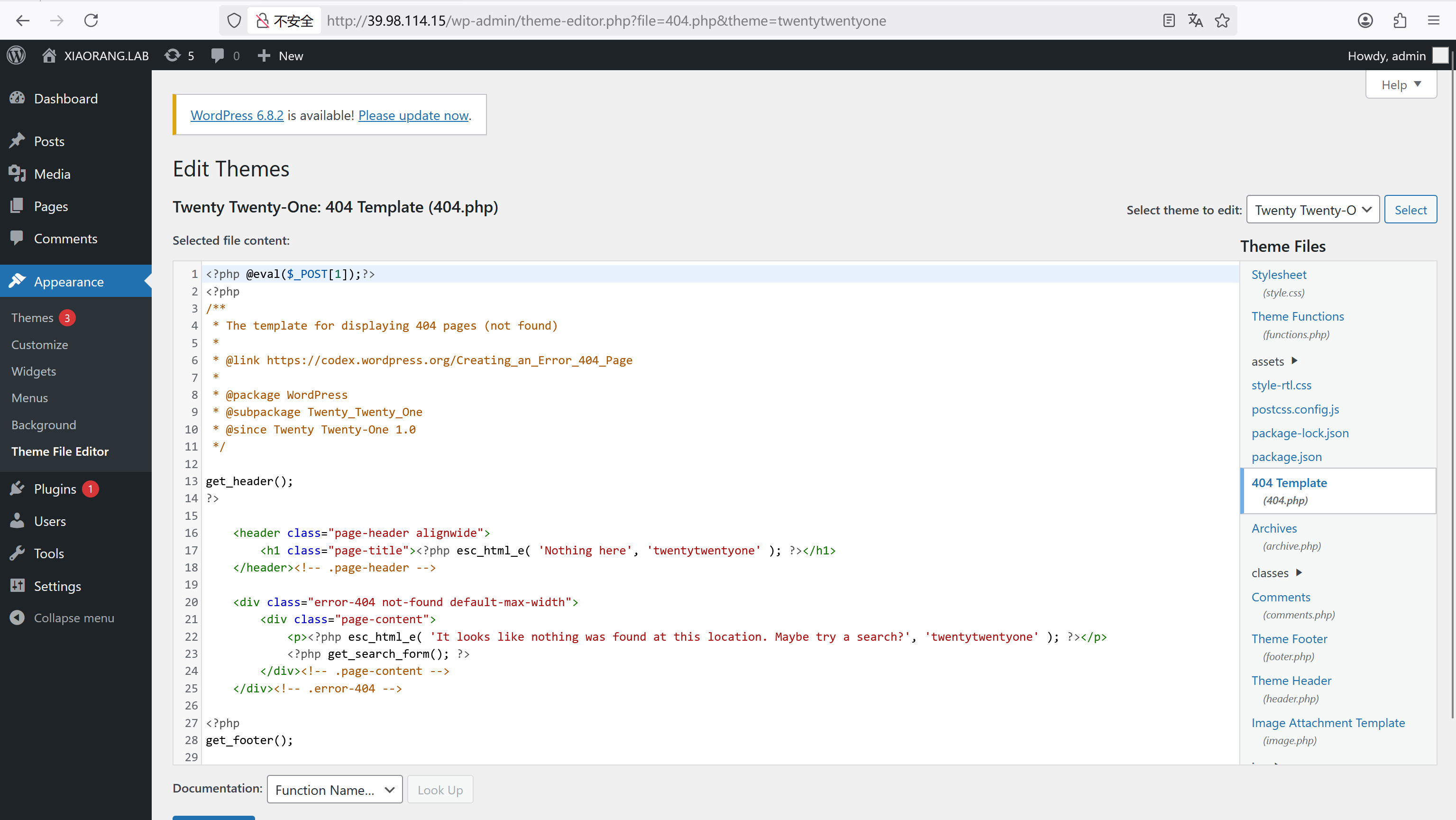Viewport: 1456px width, 820px height.
Task: Open the comments bubble icon showing 0
Action: tap(225, 55)
